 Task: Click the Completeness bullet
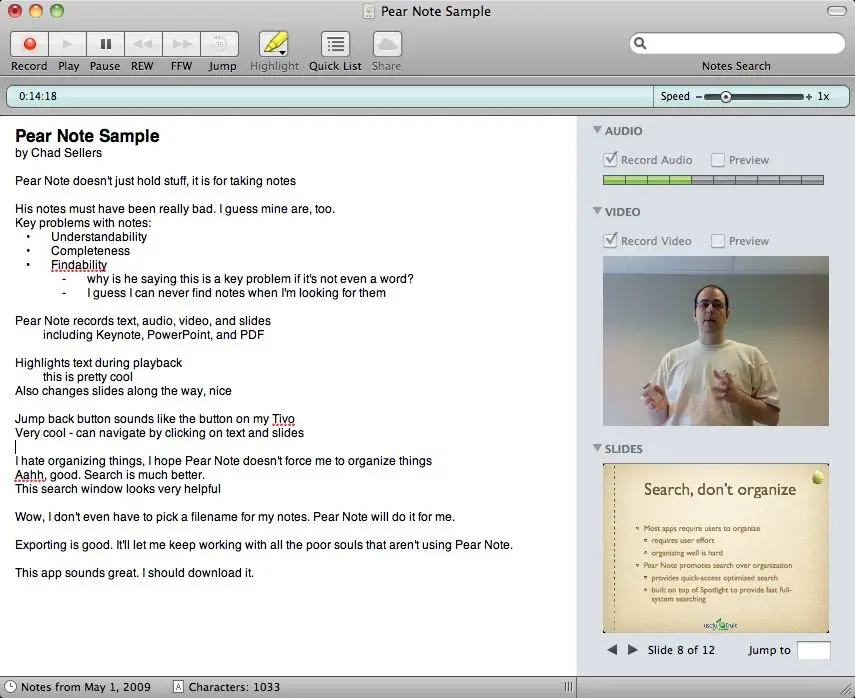click(x=91, y=251)
